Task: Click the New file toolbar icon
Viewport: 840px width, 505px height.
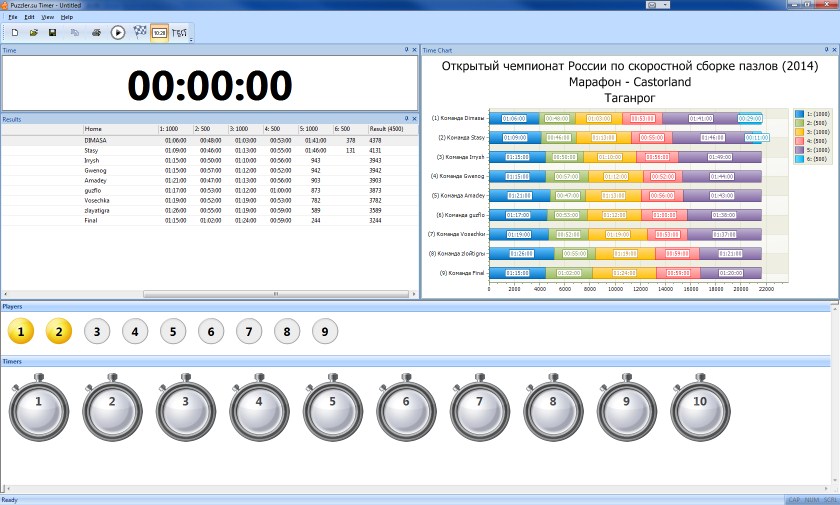Action: click(x=16, y=32)
